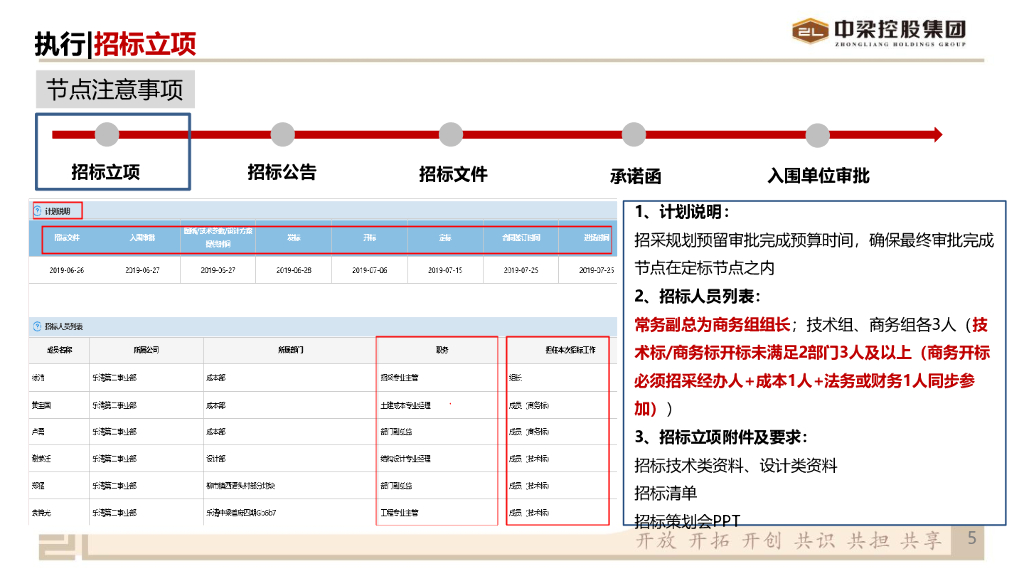Click the 入围单位审批 step label
This screenshot has width=1024, height=576.
tap(818, 175)
